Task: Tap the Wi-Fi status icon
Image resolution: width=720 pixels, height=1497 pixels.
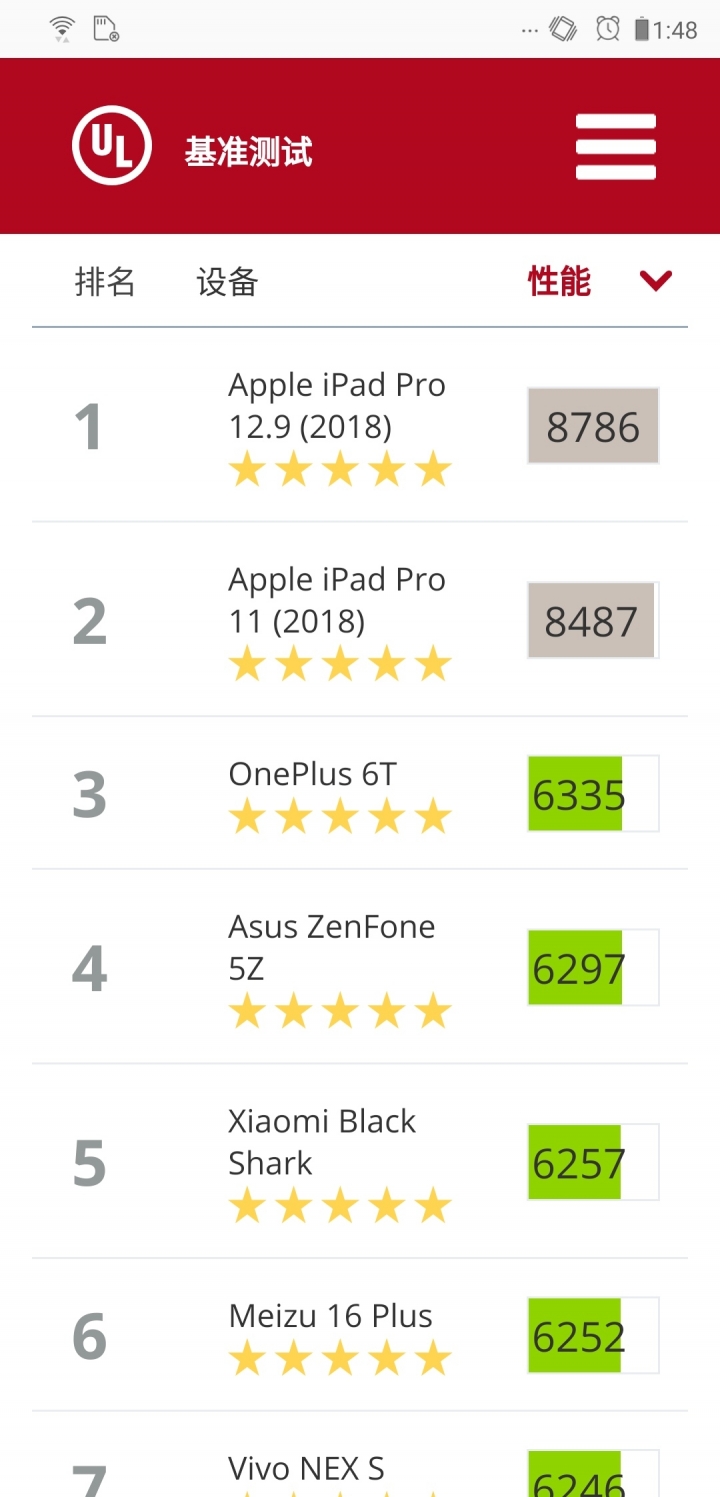Action: click(62, 28)
